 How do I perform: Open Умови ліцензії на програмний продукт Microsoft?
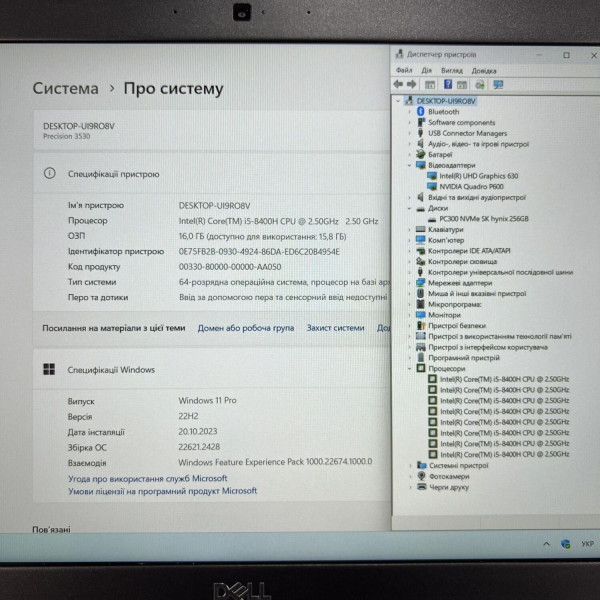tap(162, 491)
